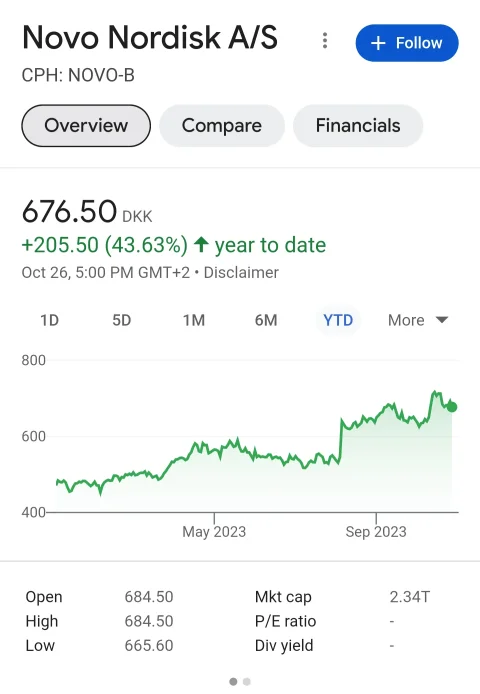Viewport: 480px width, 694px height.
Task: Go to second page indicator dot
Action: click(x=247, y=682)
